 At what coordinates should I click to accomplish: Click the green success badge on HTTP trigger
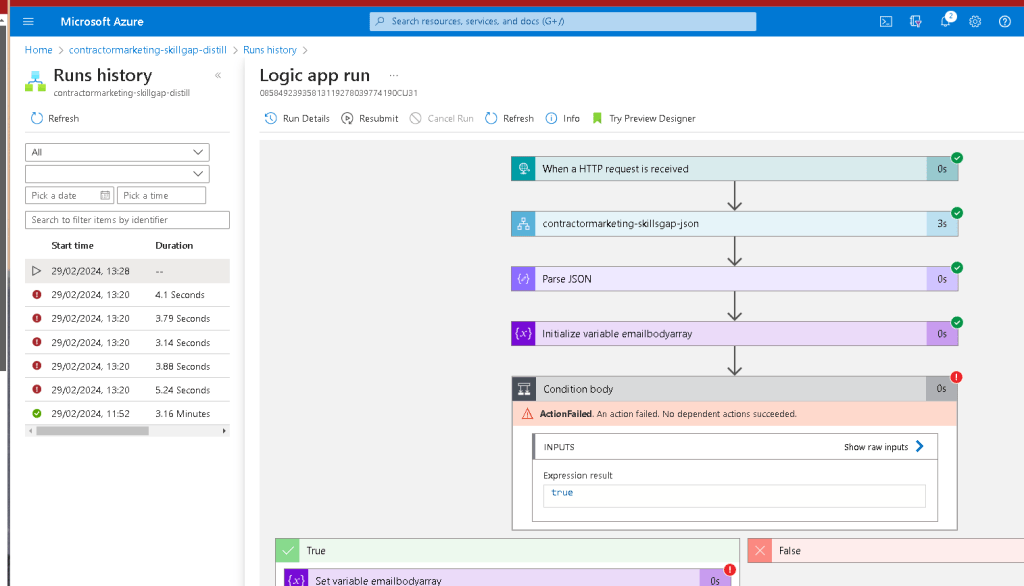click(x=957, y=157)
